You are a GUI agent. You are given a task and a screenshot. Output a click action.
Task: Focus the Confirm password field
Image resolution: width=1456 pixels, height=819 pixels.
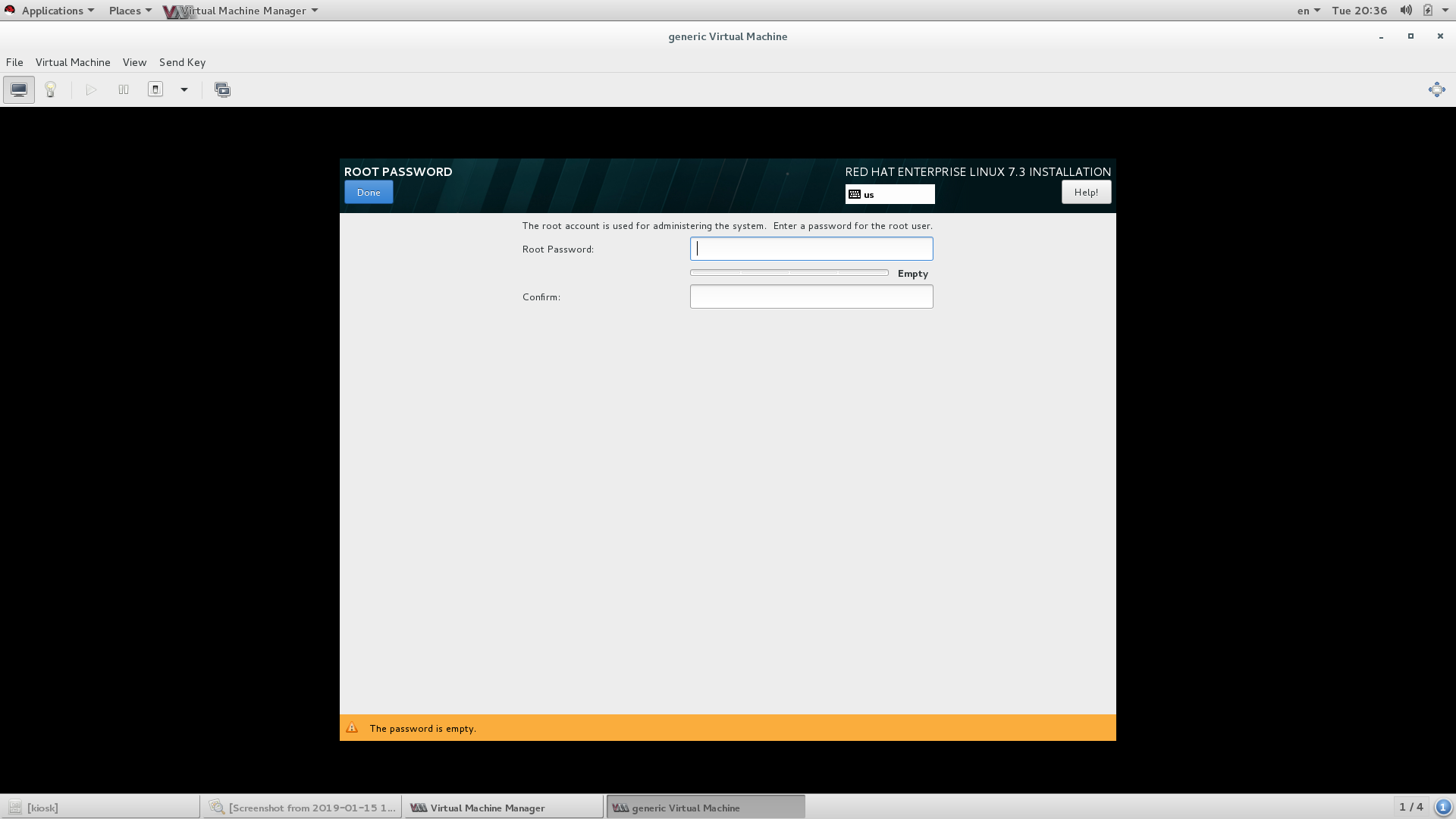point(811,297)
